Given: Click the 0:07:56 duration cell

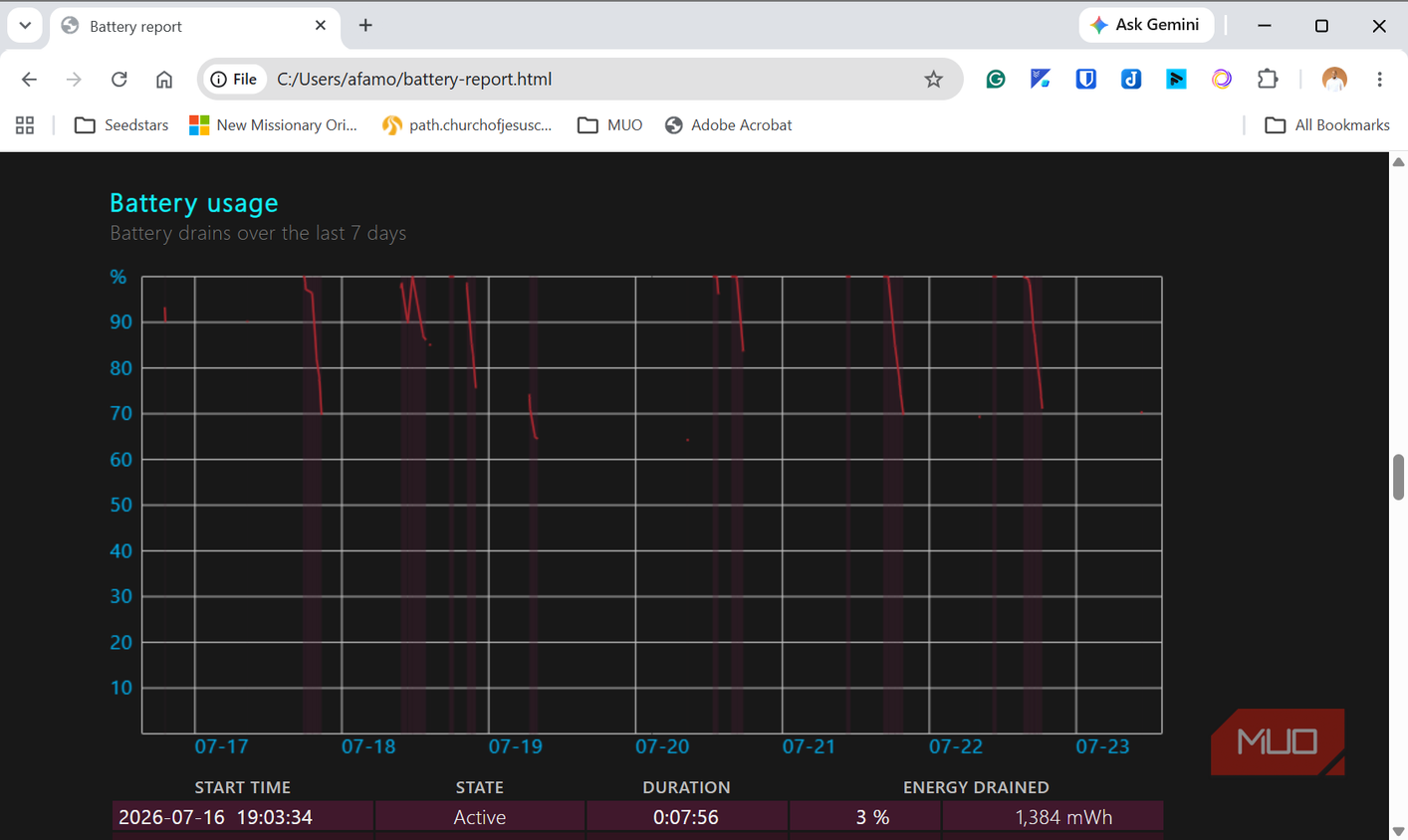Looking at the screenshot, I should (x=686, y=817).
